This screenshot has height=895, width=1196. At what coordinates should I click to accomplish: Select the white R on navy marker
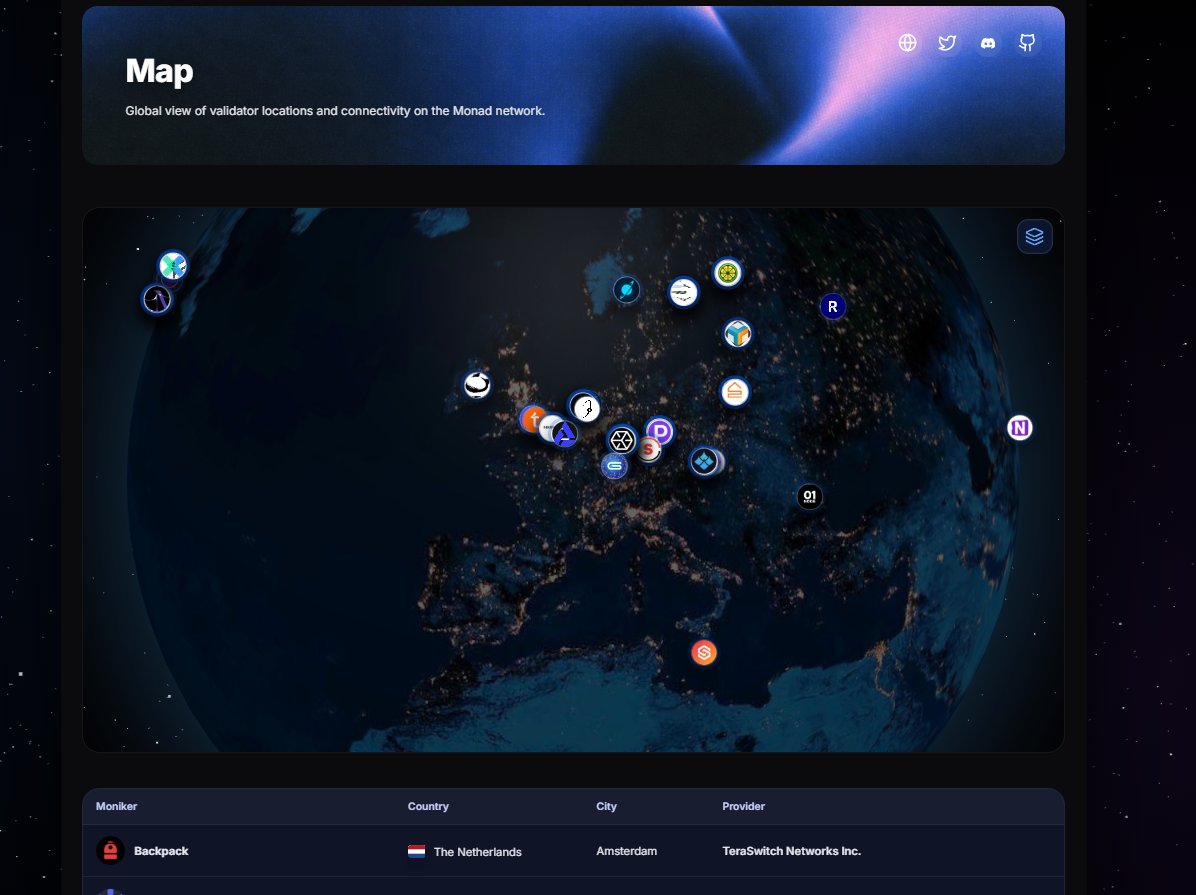pos(832,307)
